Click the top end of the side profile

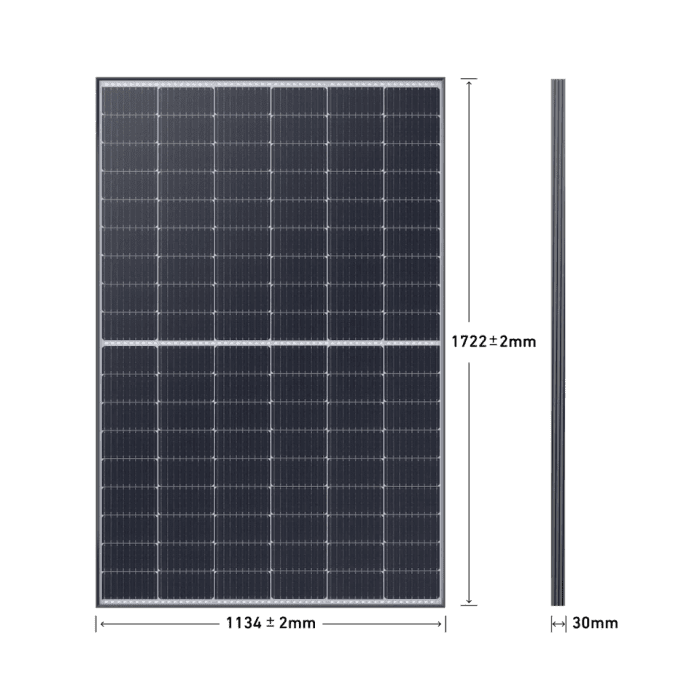pyautogui.click(x=557, y=82)
